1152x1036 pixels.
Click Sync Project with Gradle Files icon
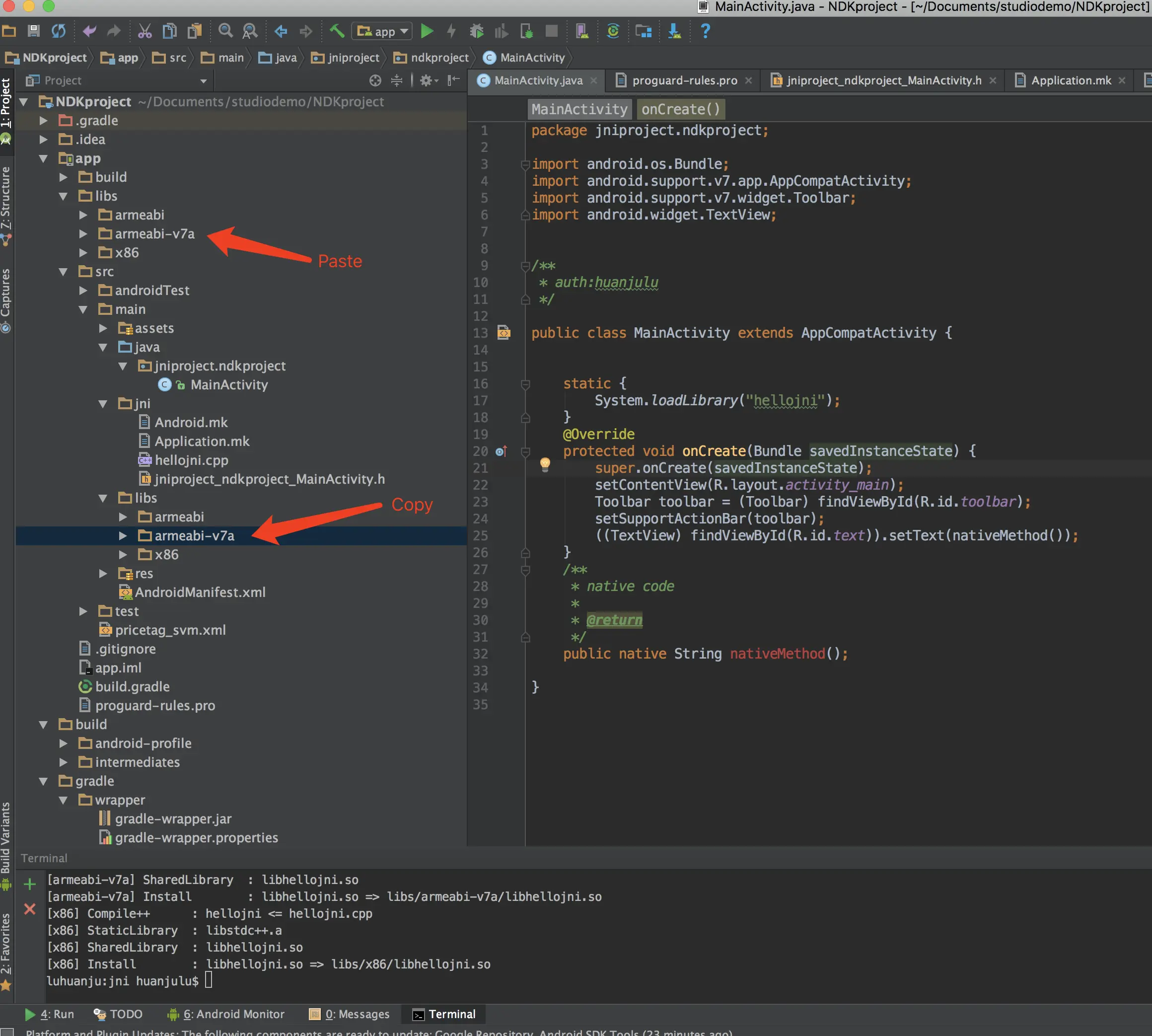pos(613,31)
